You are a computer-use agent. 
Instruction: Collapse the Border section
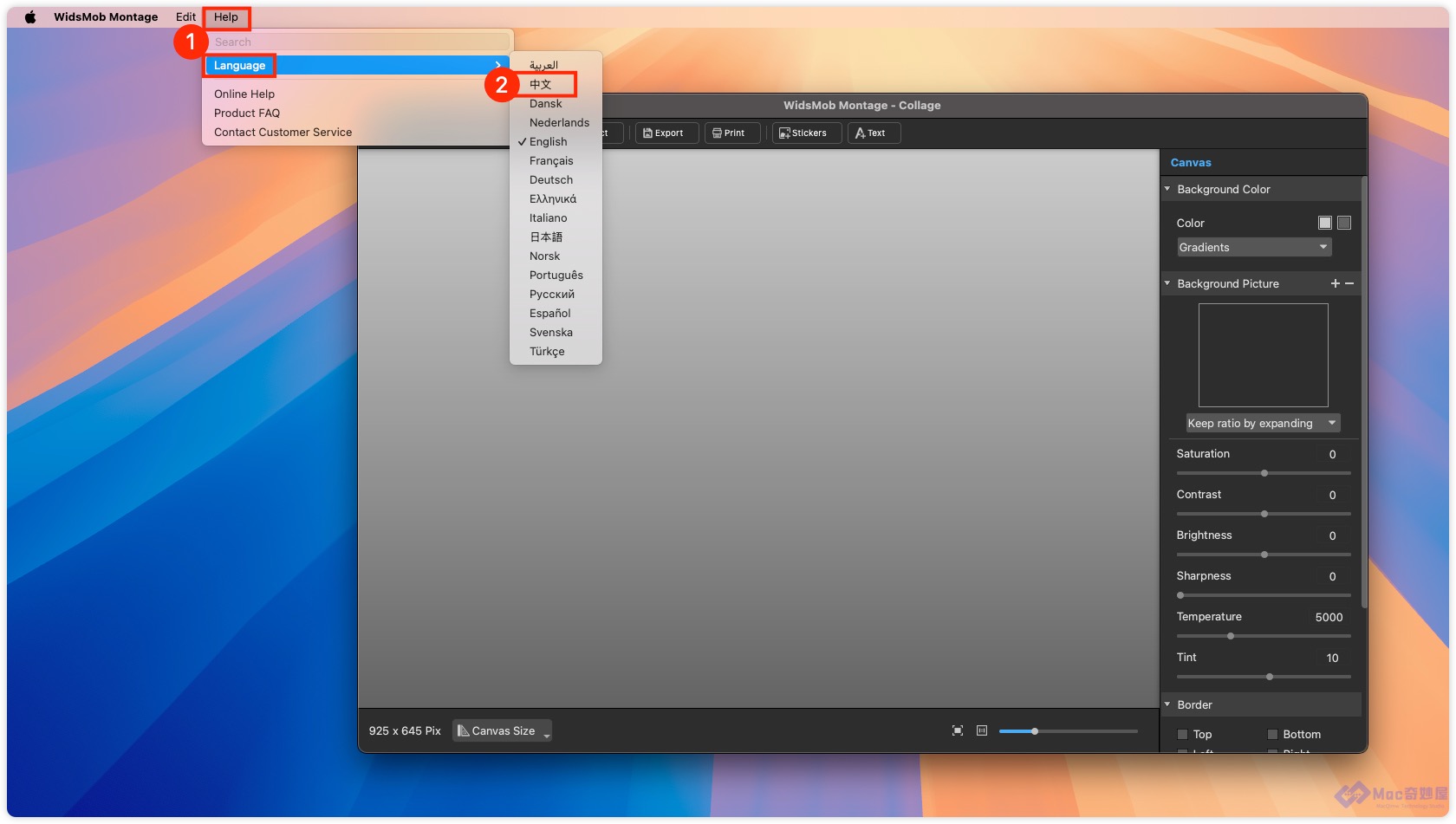1167,704
